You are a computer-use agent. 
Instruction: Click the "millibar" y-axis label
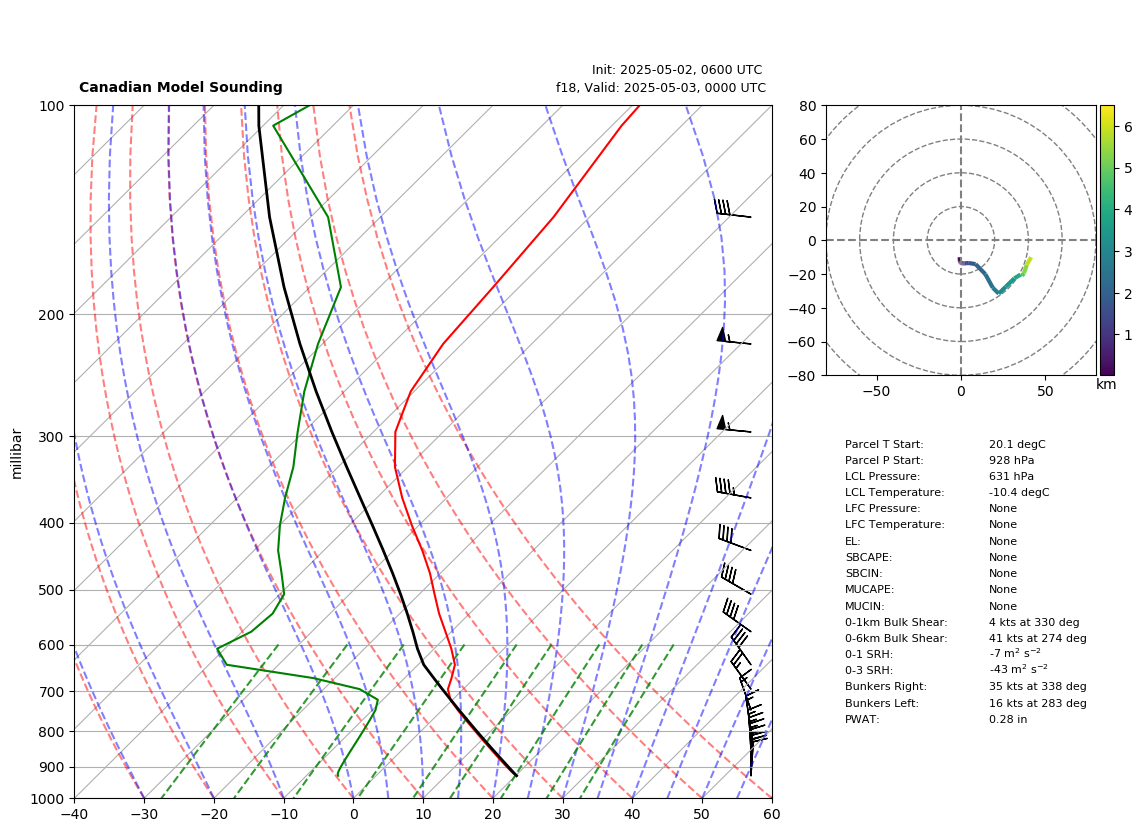pos(17,454)
